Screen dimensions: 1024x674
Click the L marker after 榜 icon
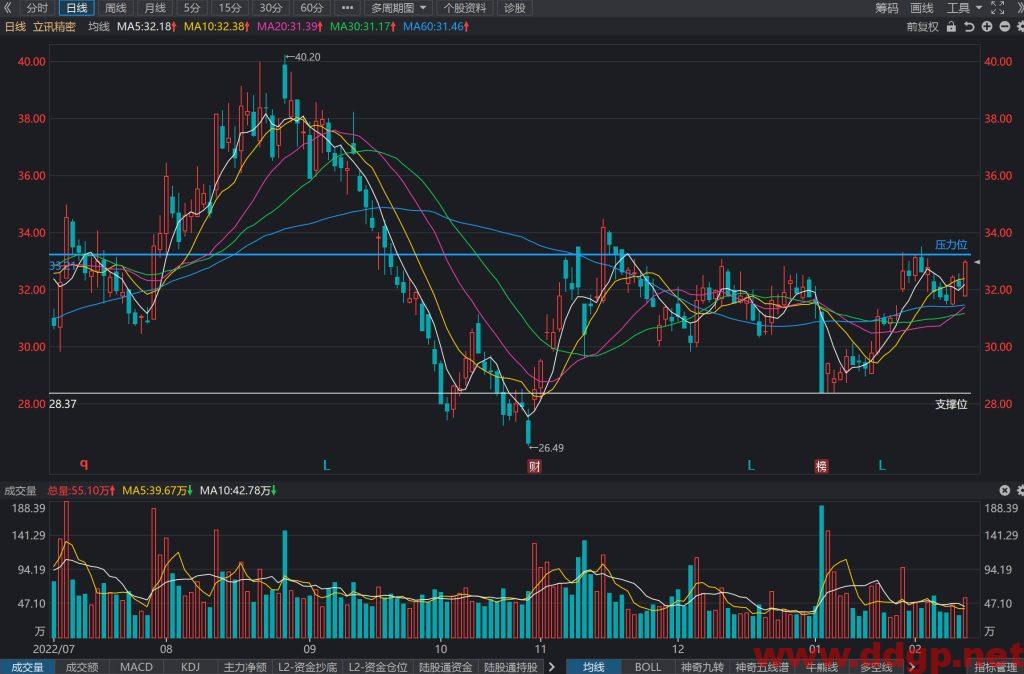click(x=882, y=466)
